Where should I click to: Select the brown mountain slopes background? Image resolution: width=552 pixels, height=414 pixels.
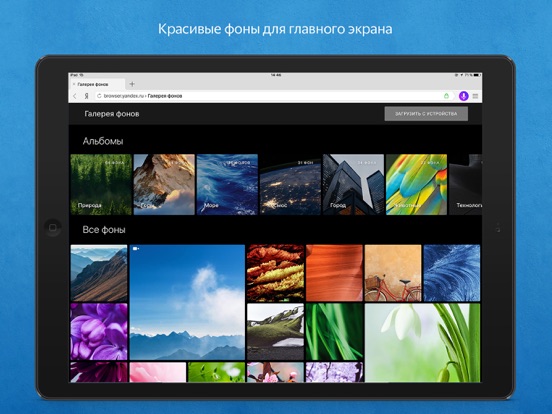click(99, 273)
